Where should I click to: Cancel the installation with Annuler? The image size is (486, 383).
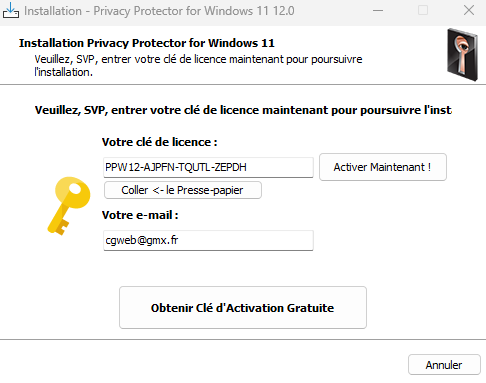(444, 365)
